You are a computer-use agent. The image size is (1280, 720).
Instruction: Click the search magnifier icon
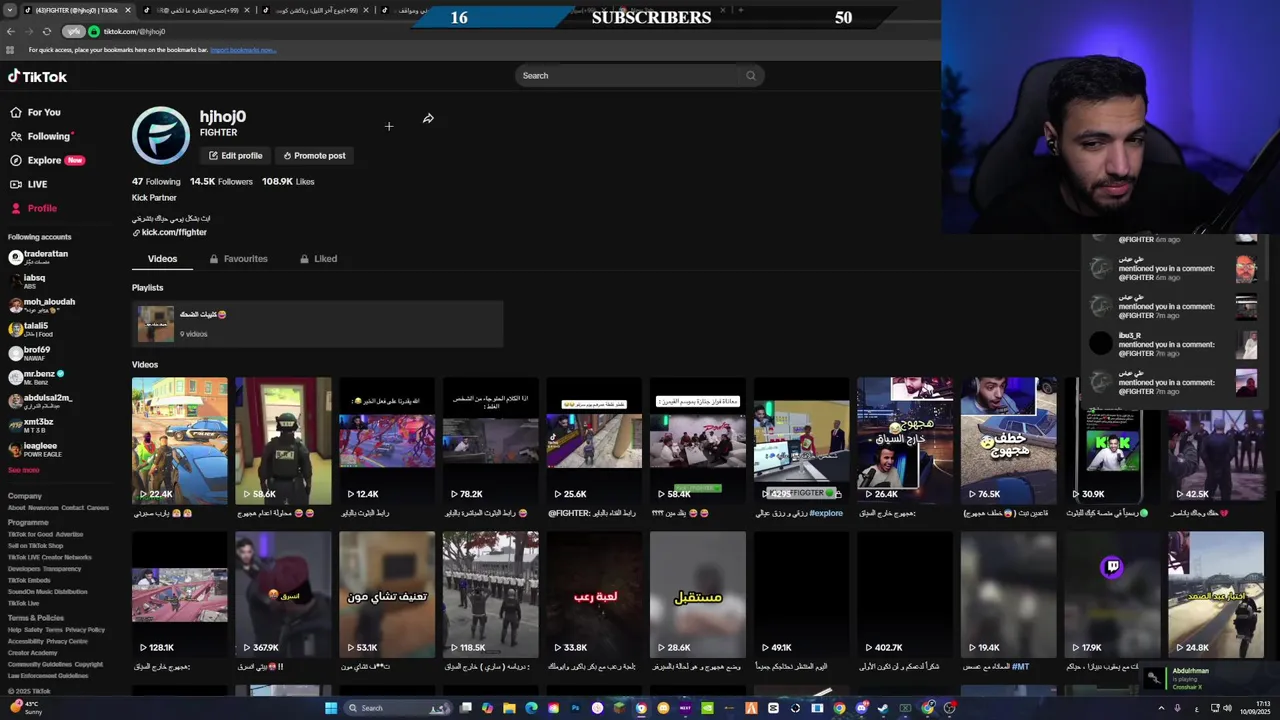[751, 75]
